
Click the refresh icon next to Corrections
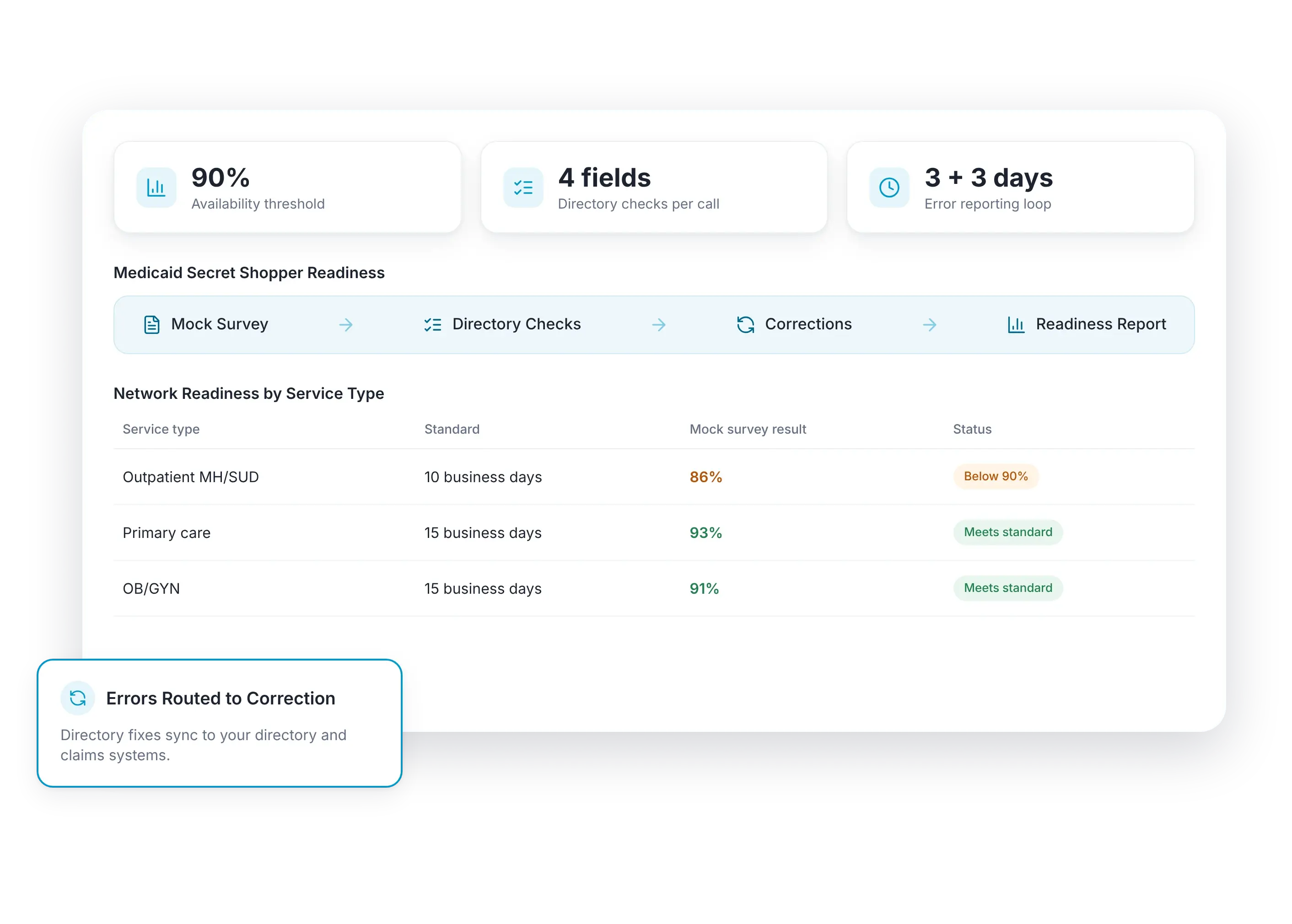(x=745, y=324)
